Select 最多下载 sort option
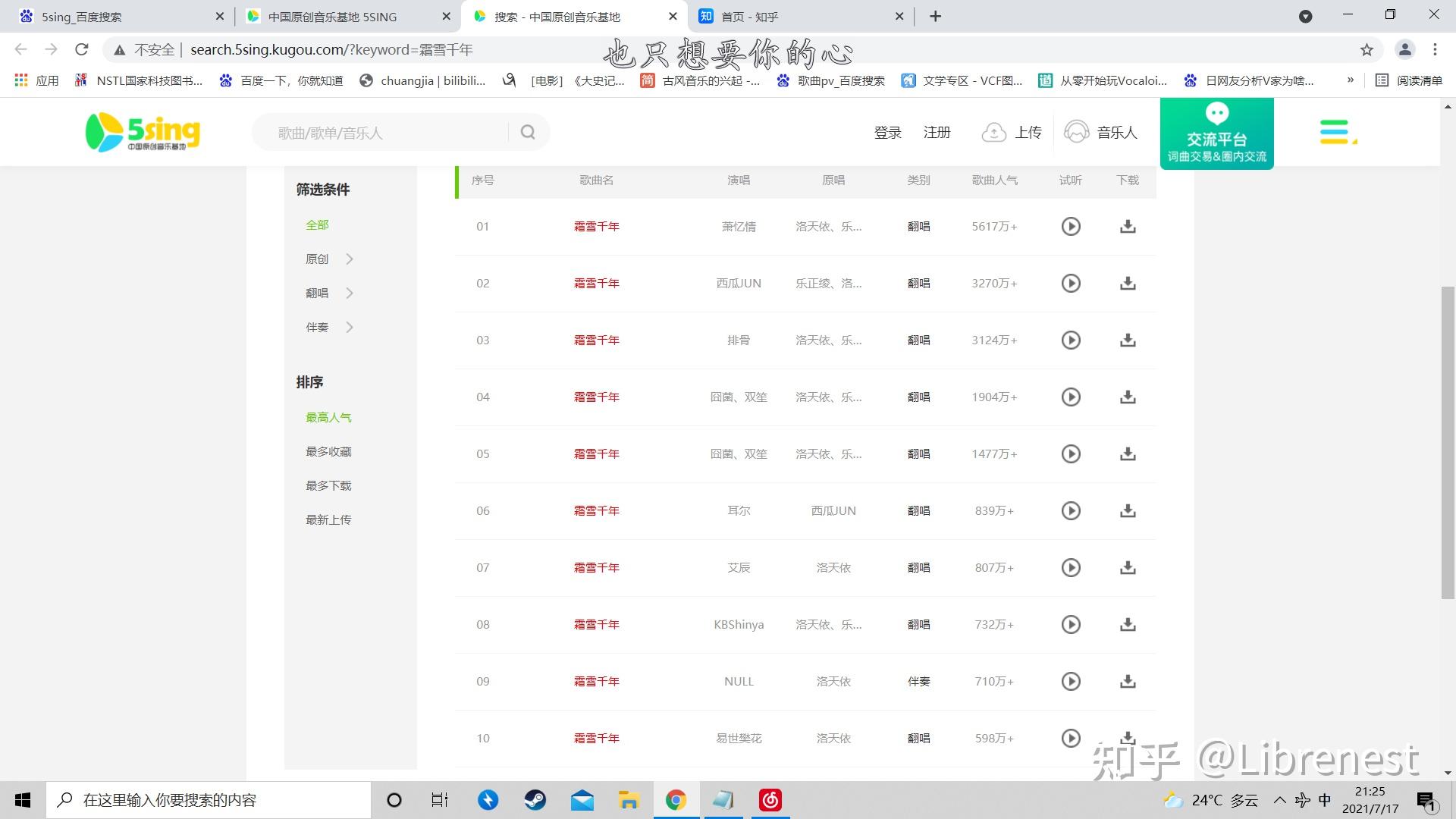The image size is (1456, 819). pyautogui.click(x=328, y=485)
